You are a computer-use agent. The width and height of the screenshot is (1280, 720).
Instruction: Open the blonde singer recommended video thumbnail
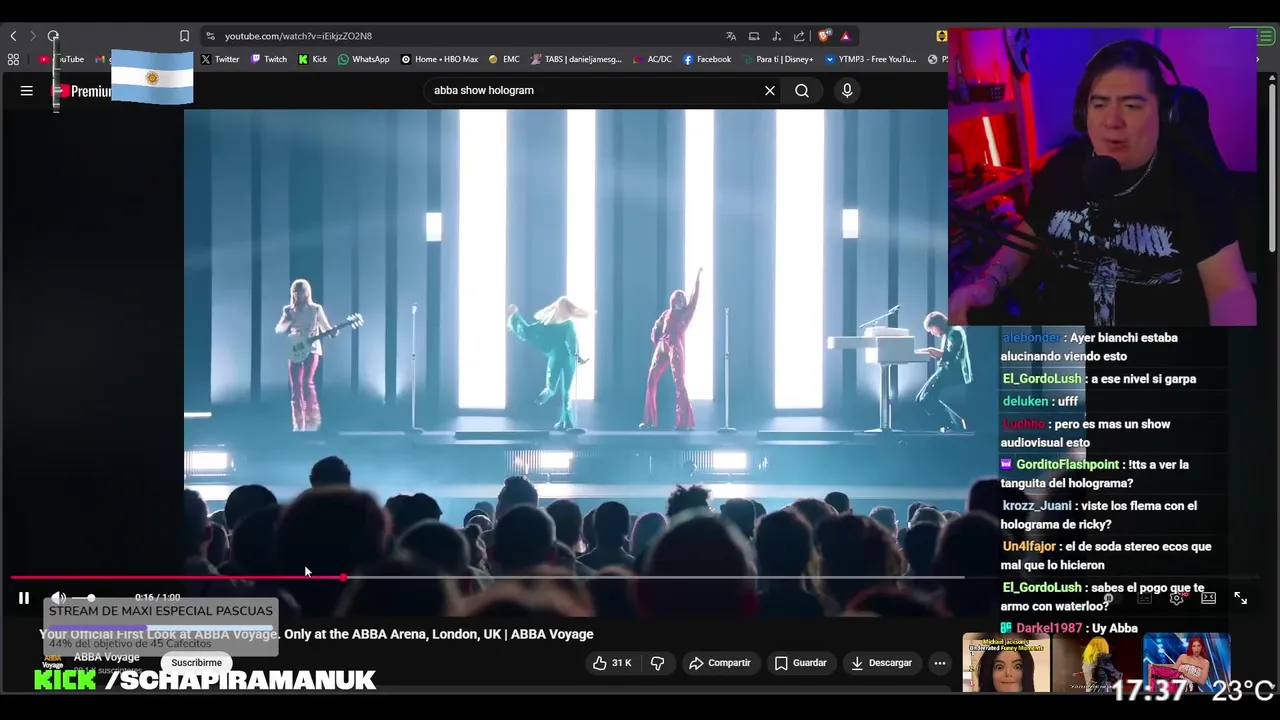(1096, 662)
